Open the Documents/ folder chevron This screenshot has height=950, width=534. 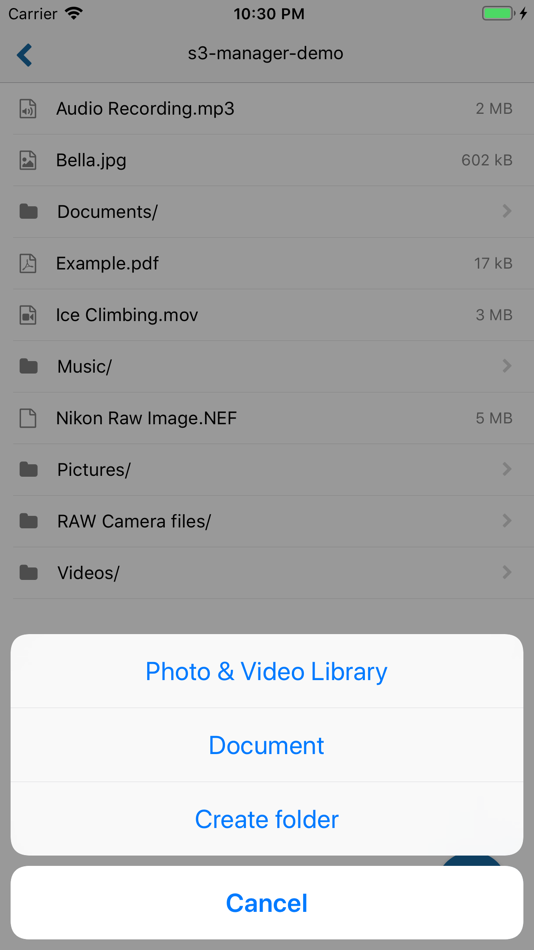(x=507, y=211)
